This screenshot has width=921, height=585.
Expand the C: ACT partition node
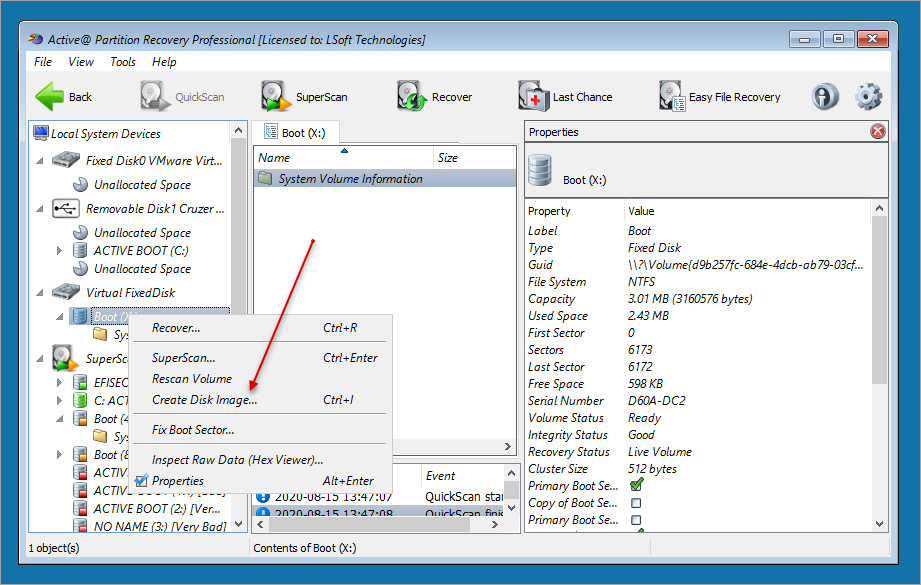(59, 401)
